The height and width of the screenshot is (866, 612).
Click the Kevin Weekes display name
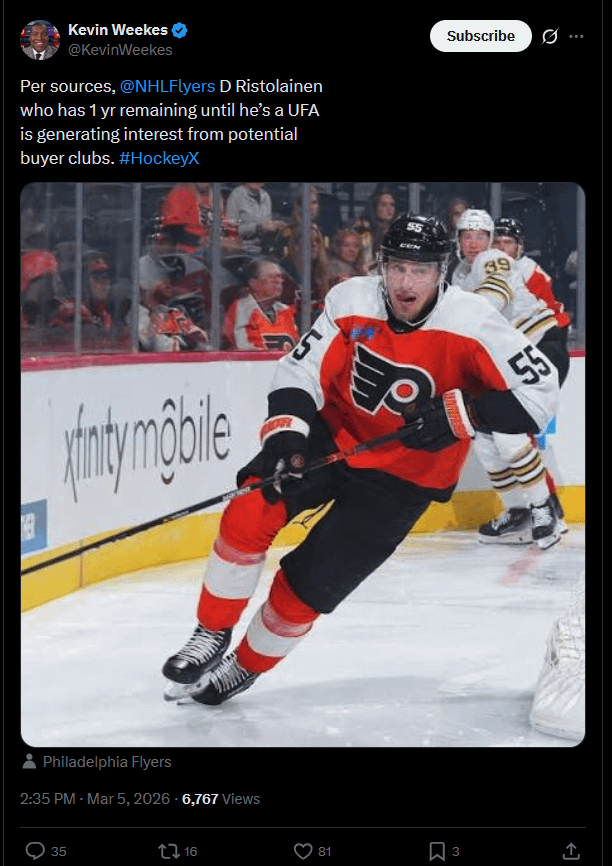118,30
